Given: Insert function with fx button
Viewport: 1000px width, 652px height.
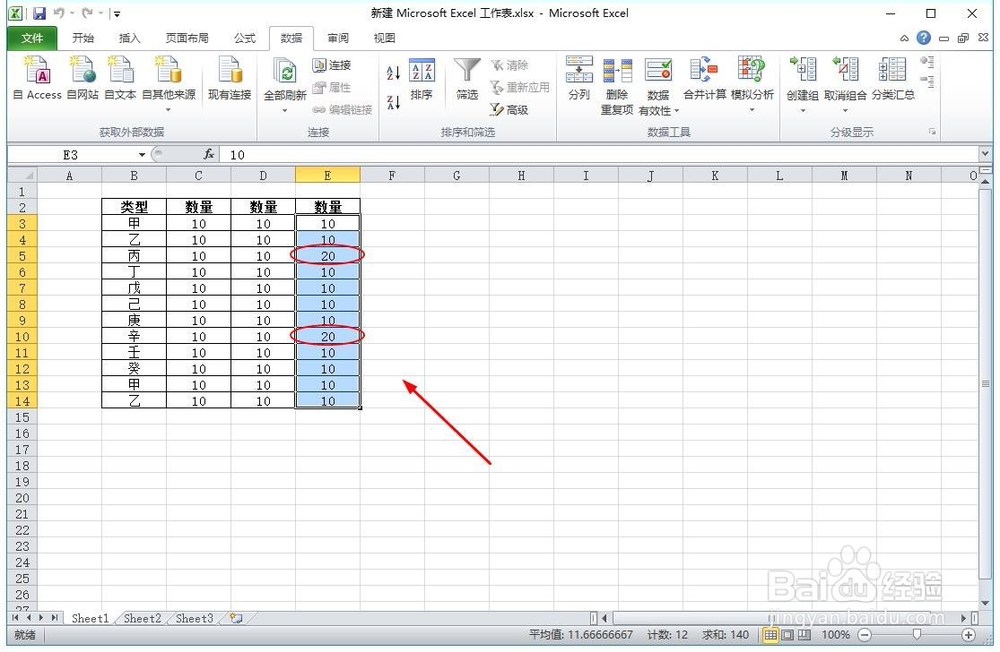Looking at the screenshot, I should tap(209, 154).
